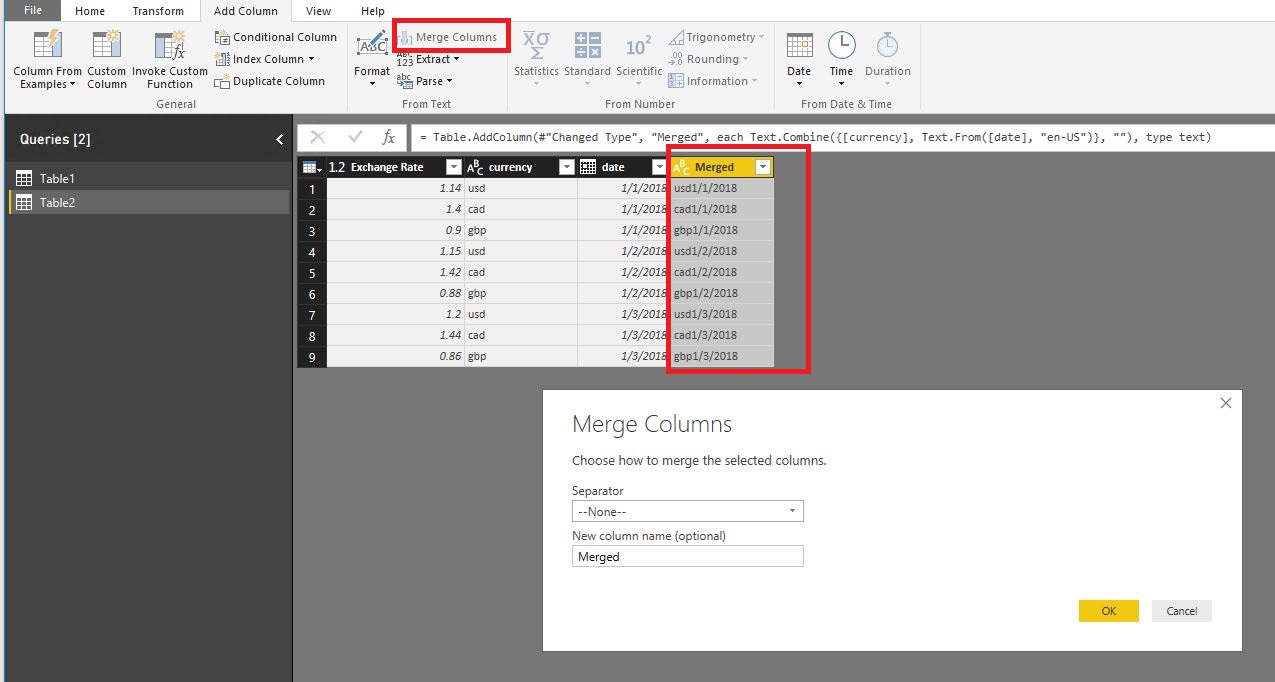
Task: Open the Scientific operations
Action: coord(639,59)
